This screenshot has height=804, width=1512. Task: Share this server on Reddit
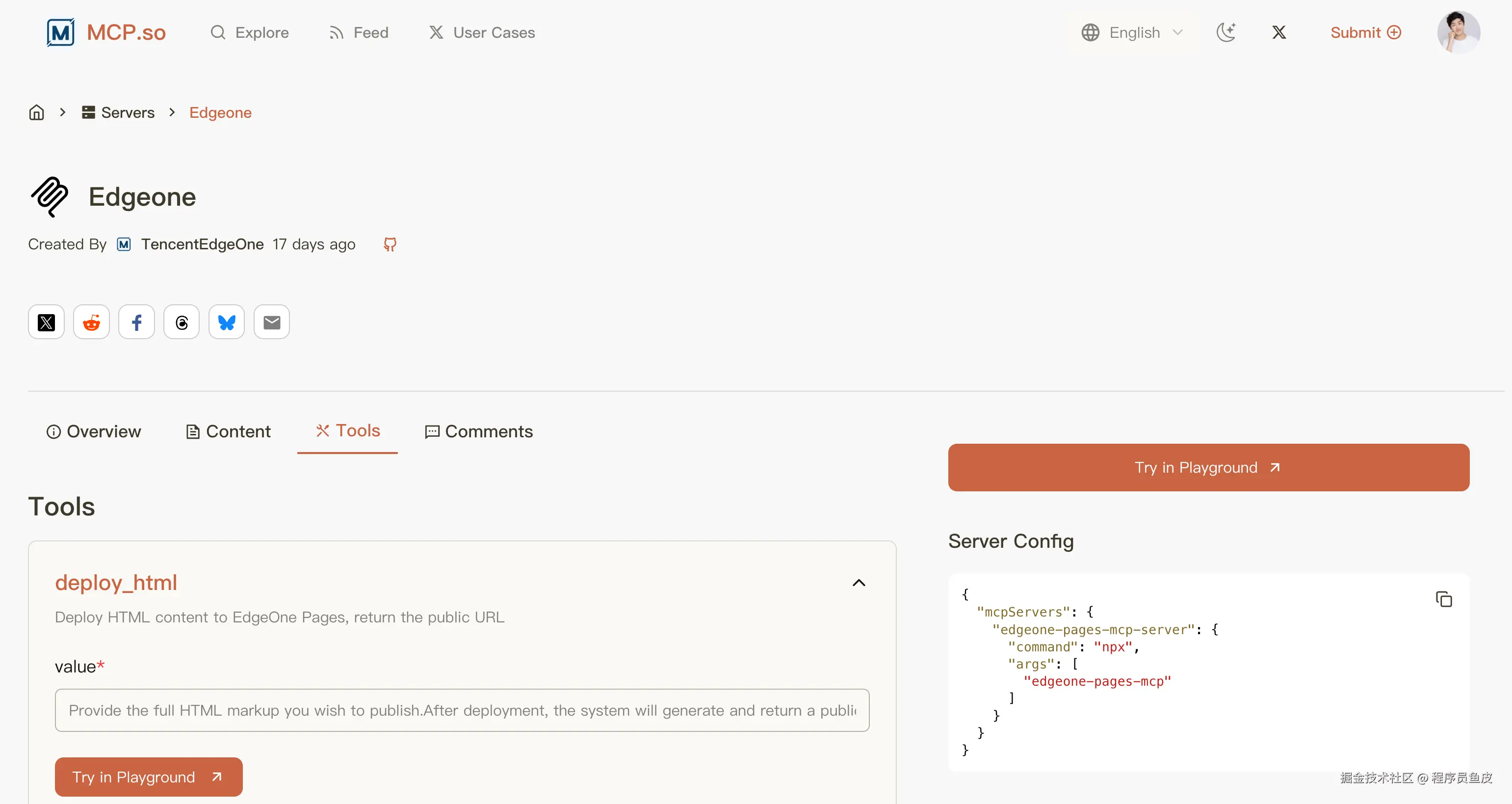(x=91, y=322)
